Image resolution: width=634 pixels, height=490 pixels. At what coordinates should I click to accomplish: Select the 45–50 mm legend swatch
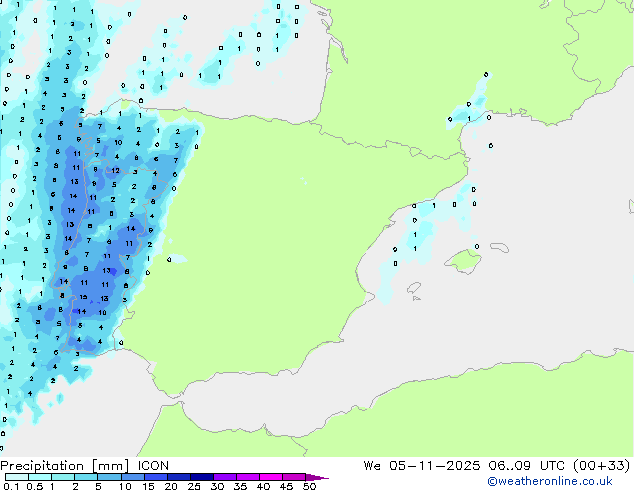(294, 477)
